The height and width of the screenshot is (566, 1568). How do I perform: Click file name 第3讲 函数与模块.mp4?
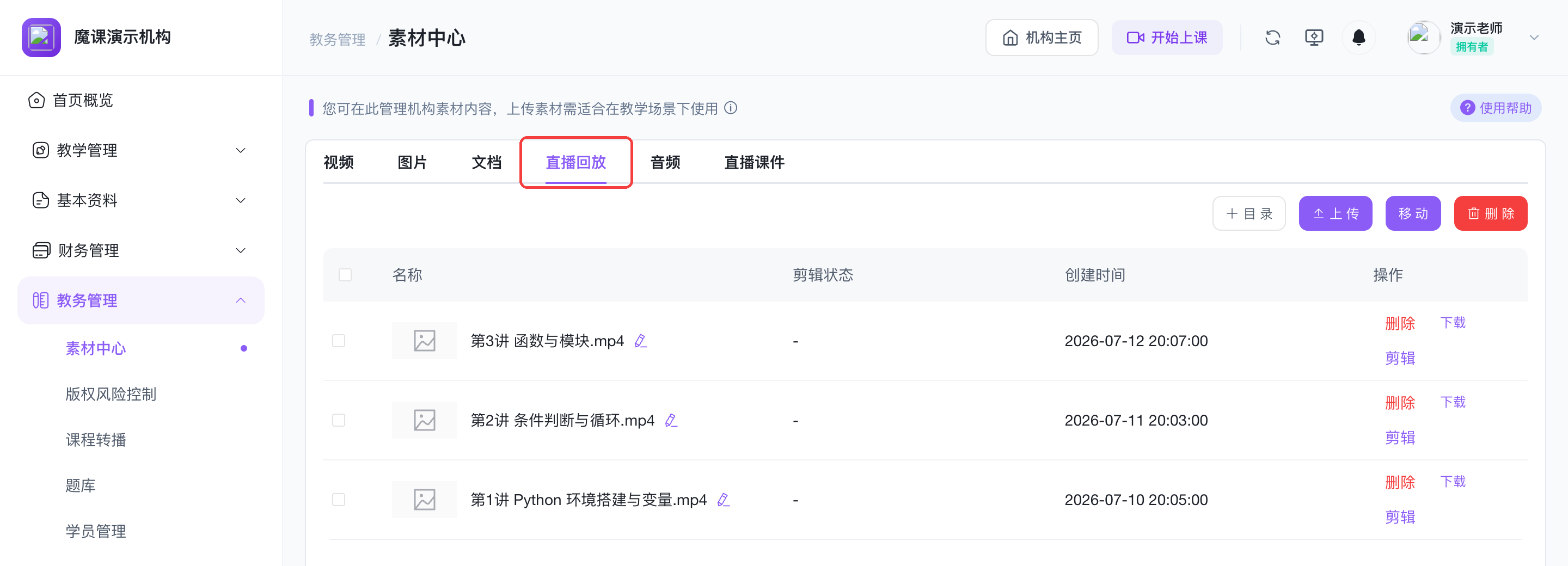click(547, 341)
